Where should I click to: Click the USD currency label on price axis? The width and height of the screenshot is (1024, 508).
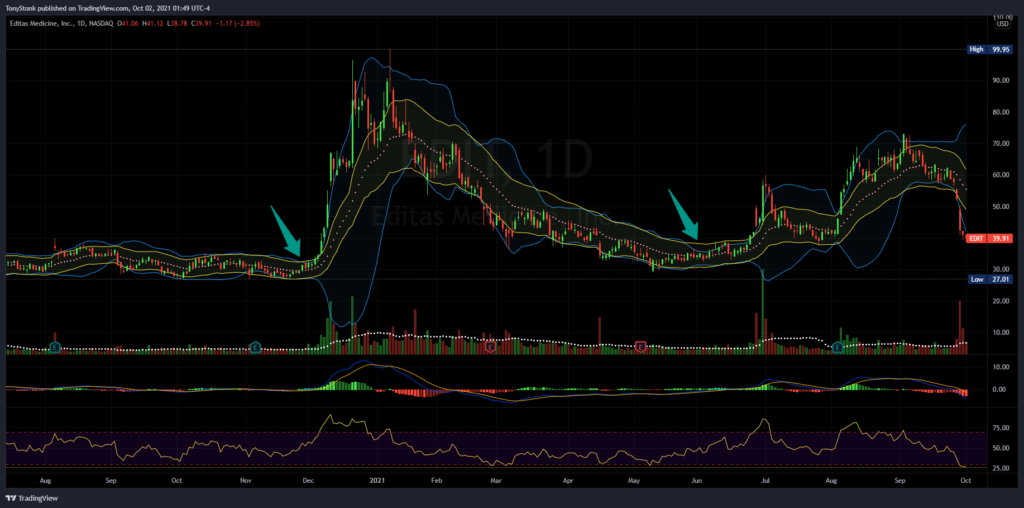tap(1002, 24)
